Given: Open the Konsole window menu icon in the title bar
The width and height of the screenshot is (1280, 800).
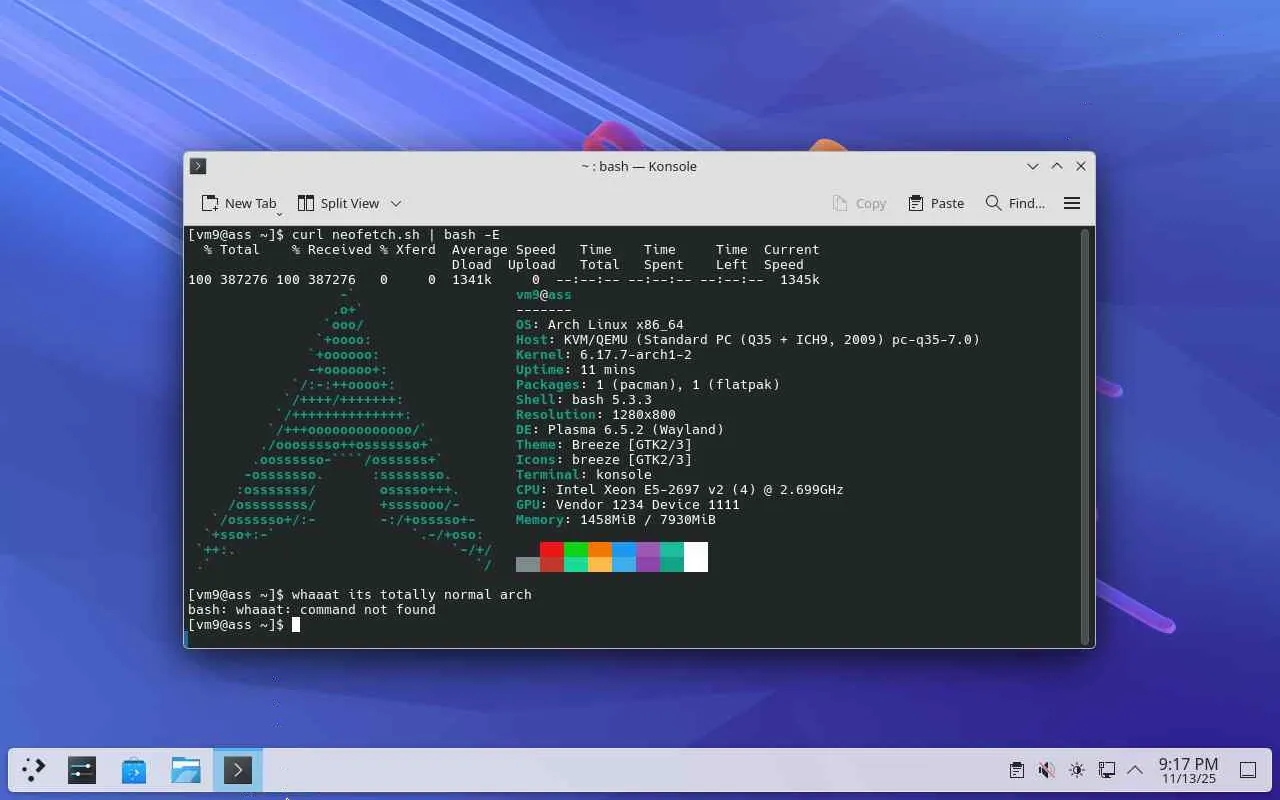Looking at the screenshot, I should (x=198, y=166).
